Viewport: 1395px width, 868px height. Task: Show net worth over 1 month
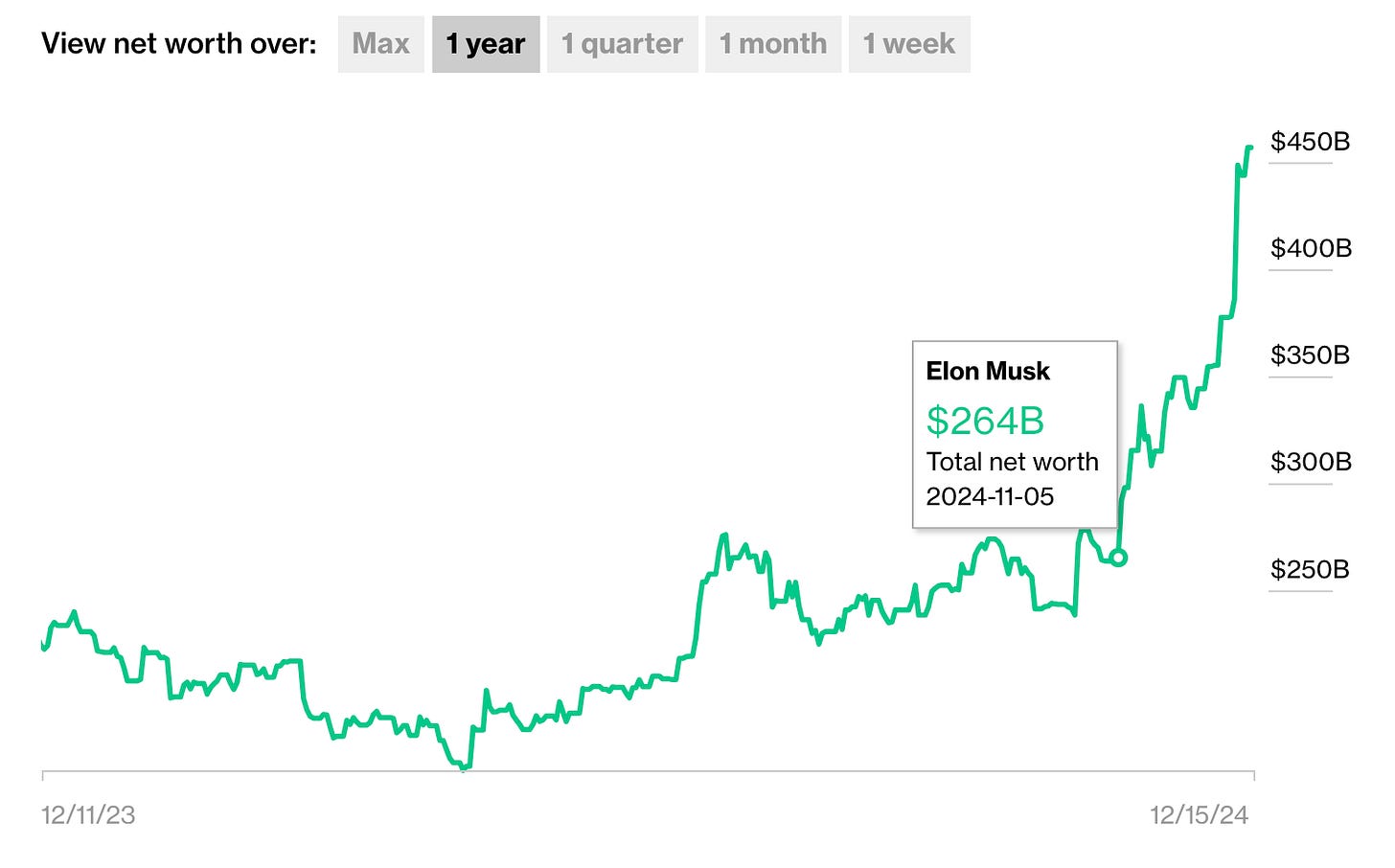click(773, 44)
